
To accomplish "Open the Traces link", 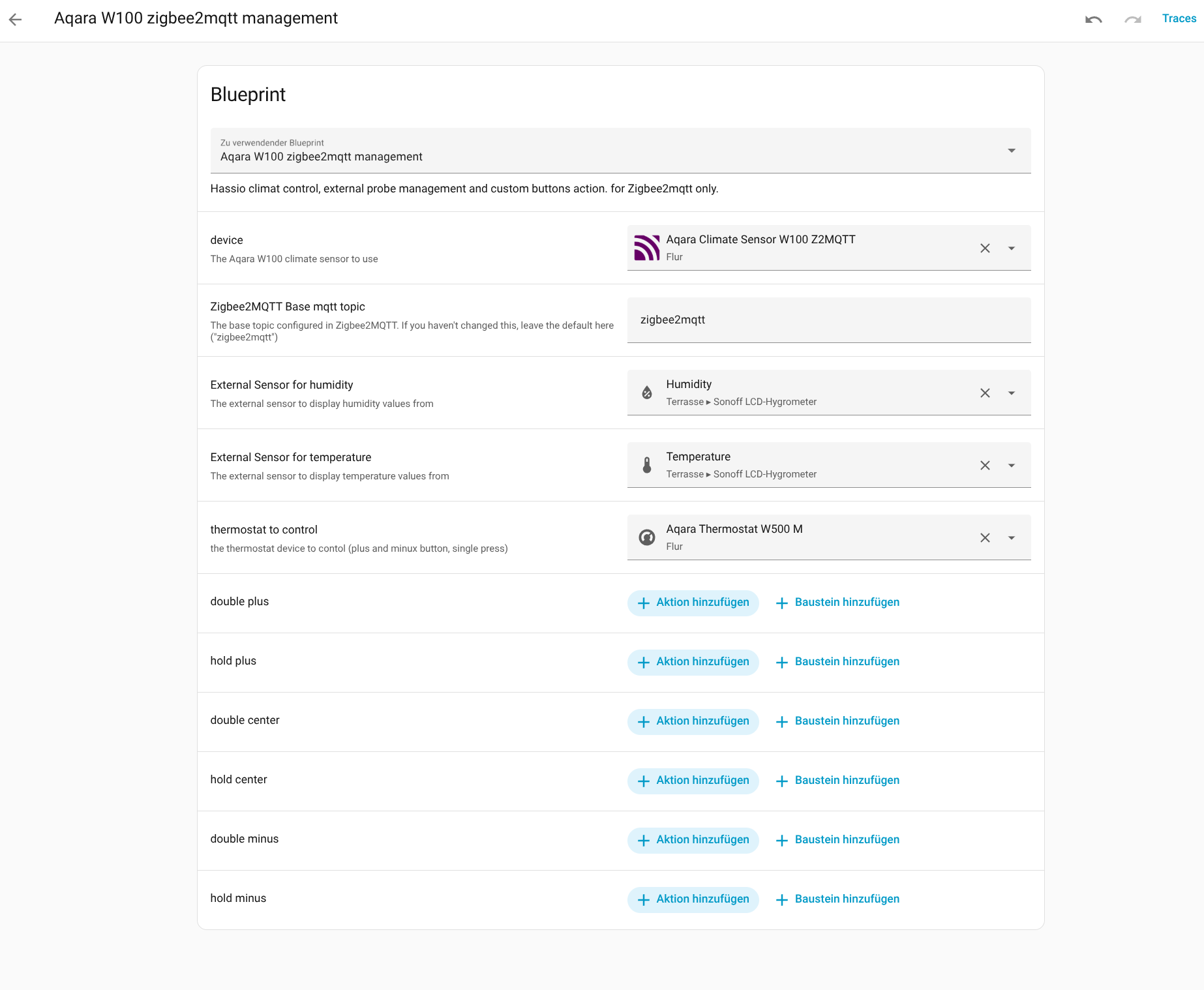I will tap(1179, 19).
